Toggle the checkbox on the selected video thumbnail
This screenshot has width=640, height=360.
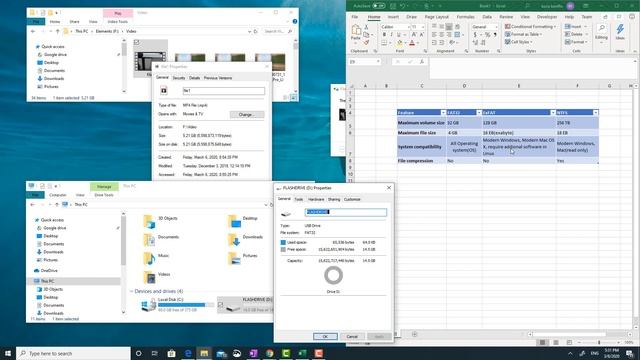pyautogui.click(x=137, y=42)
